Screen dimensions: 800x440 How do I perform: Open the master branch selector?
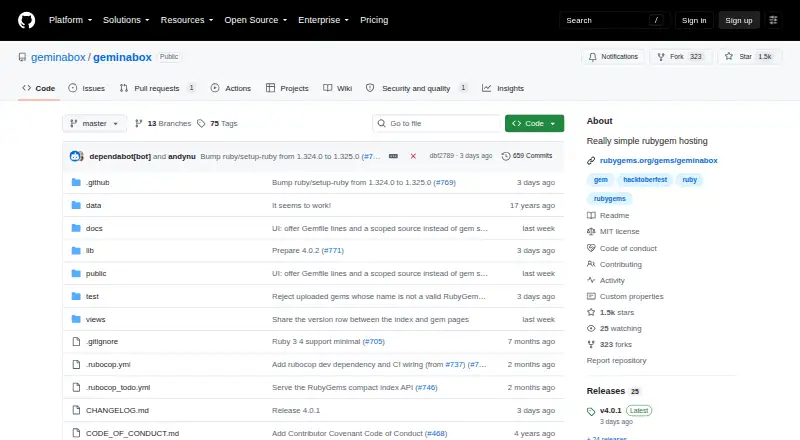pos(94,124)
